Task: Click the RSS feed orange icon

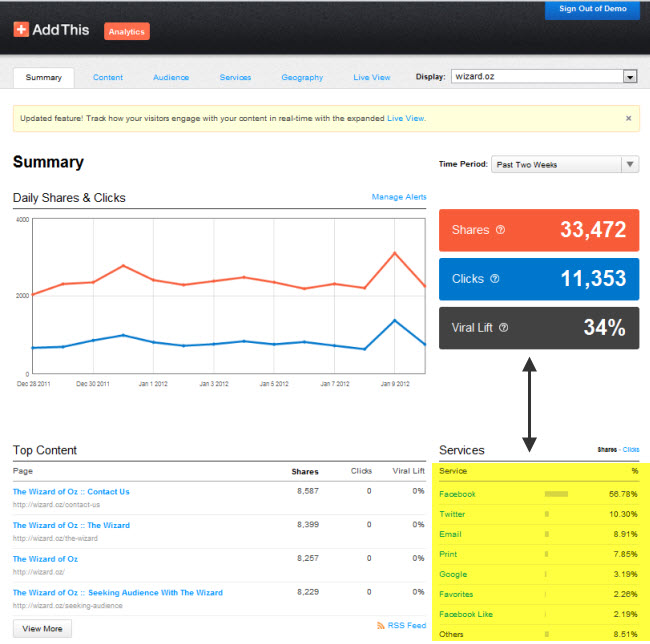Action: click(381, 625)
